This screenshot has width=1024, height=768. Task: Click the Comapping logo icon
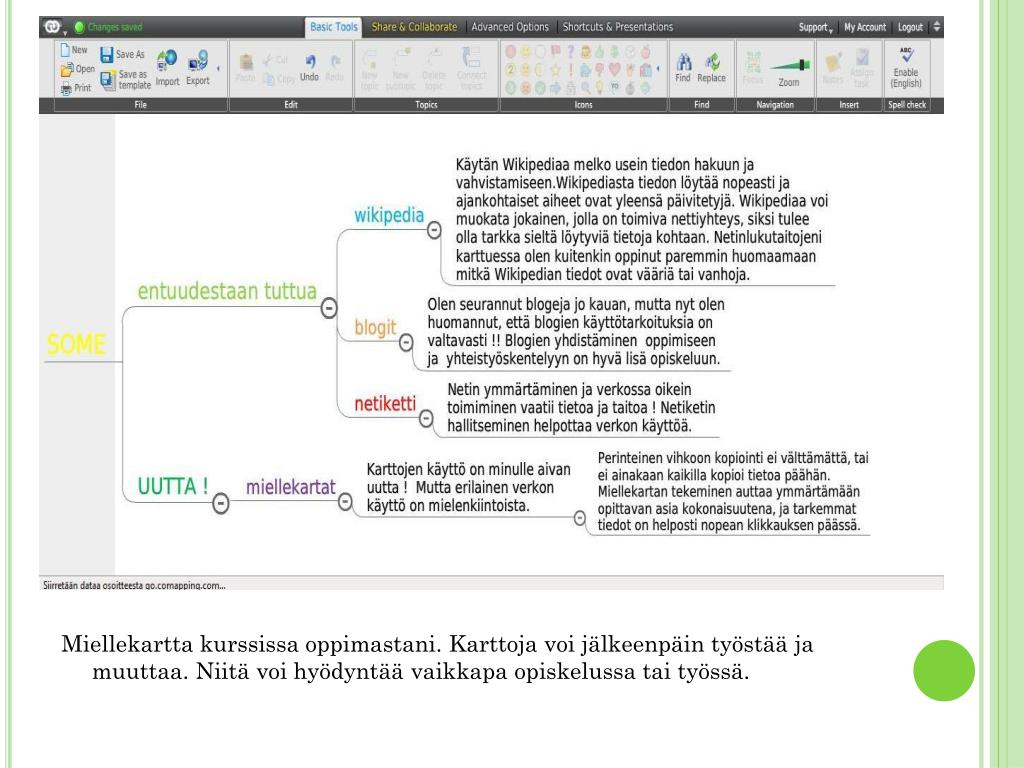[x=52, y=27]
